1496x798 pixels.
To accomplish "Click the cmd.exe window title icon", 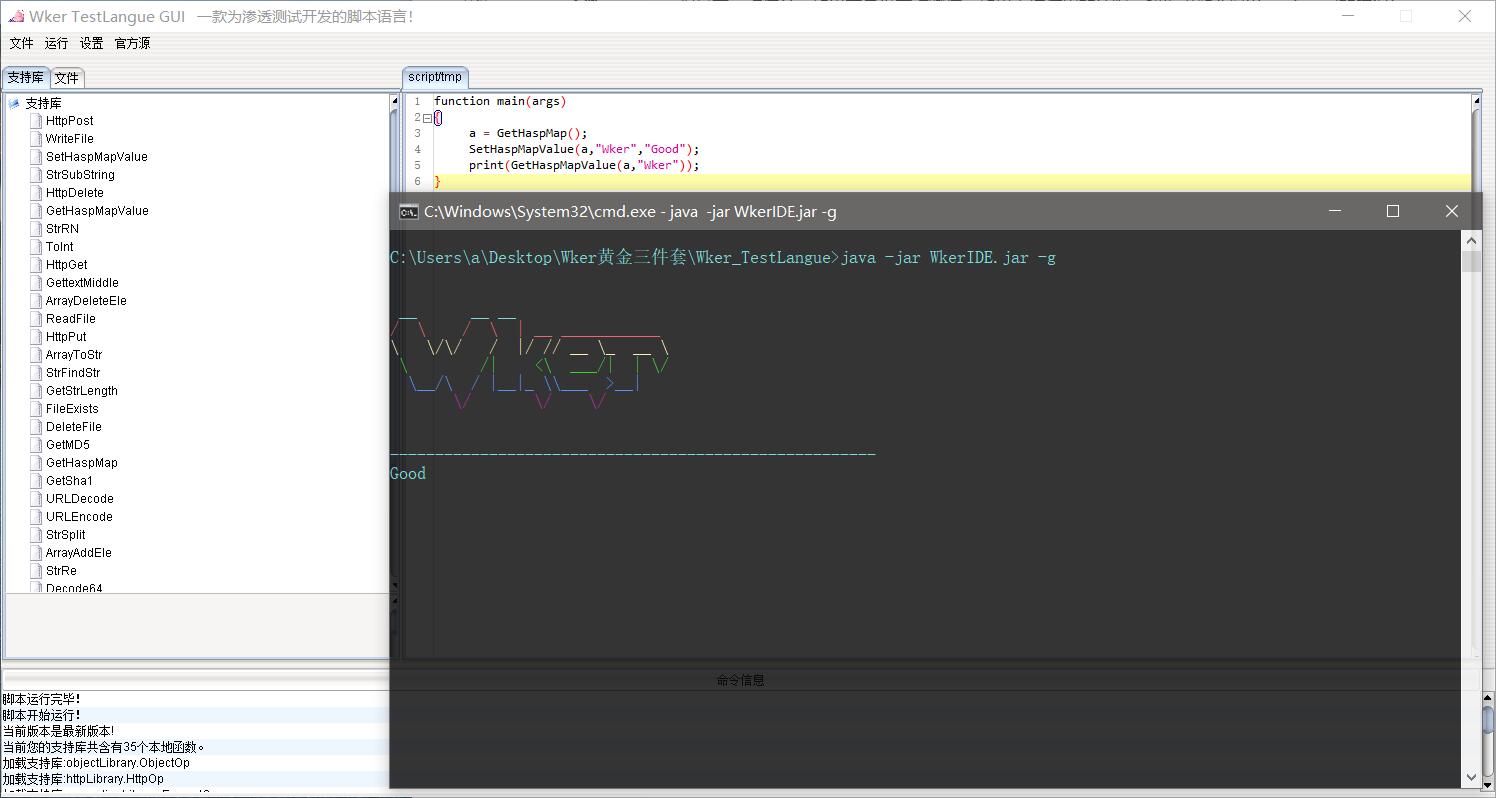I will (408, 211).
